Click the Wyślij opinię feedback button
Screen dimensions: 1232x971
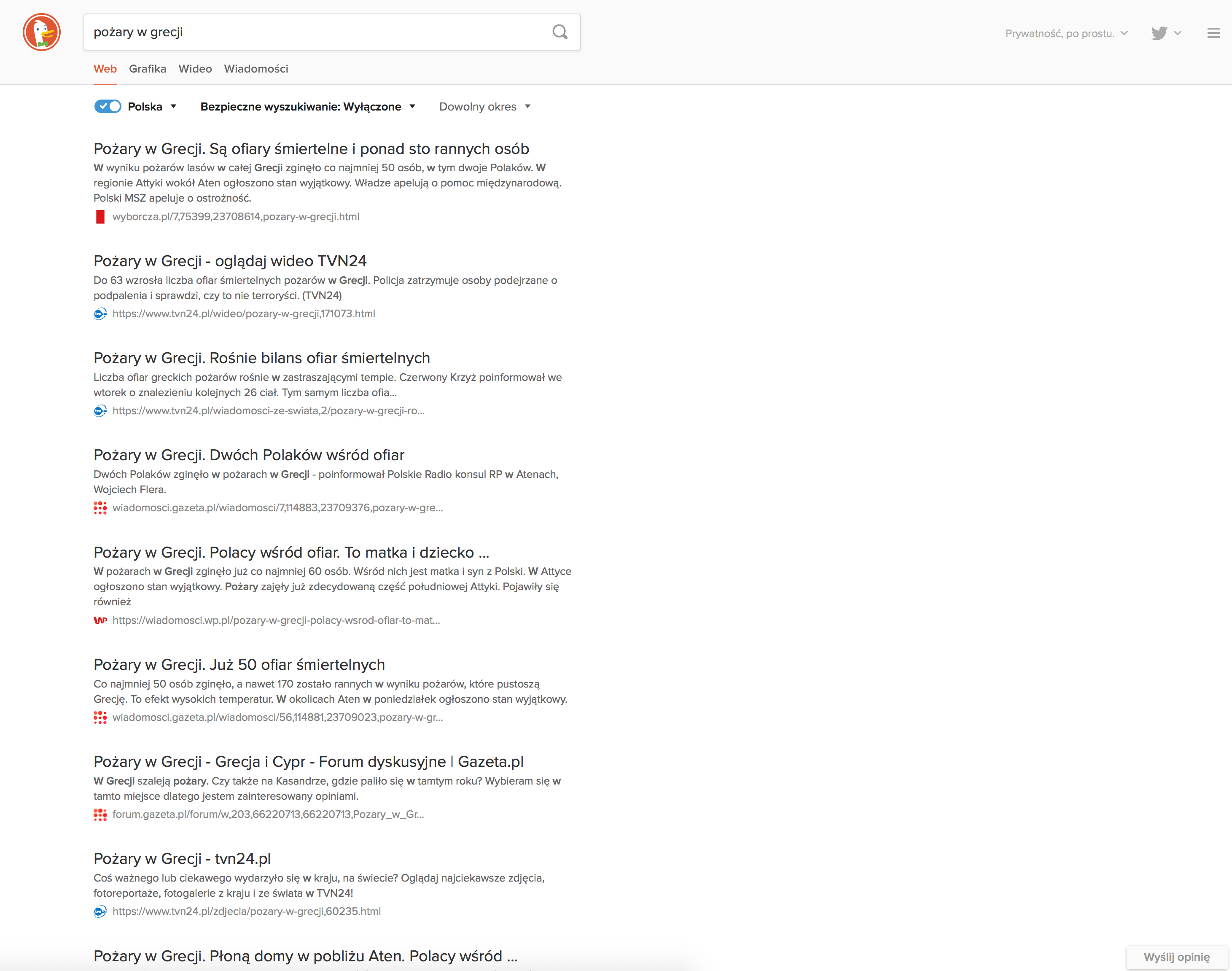(x=1176, y=958)
